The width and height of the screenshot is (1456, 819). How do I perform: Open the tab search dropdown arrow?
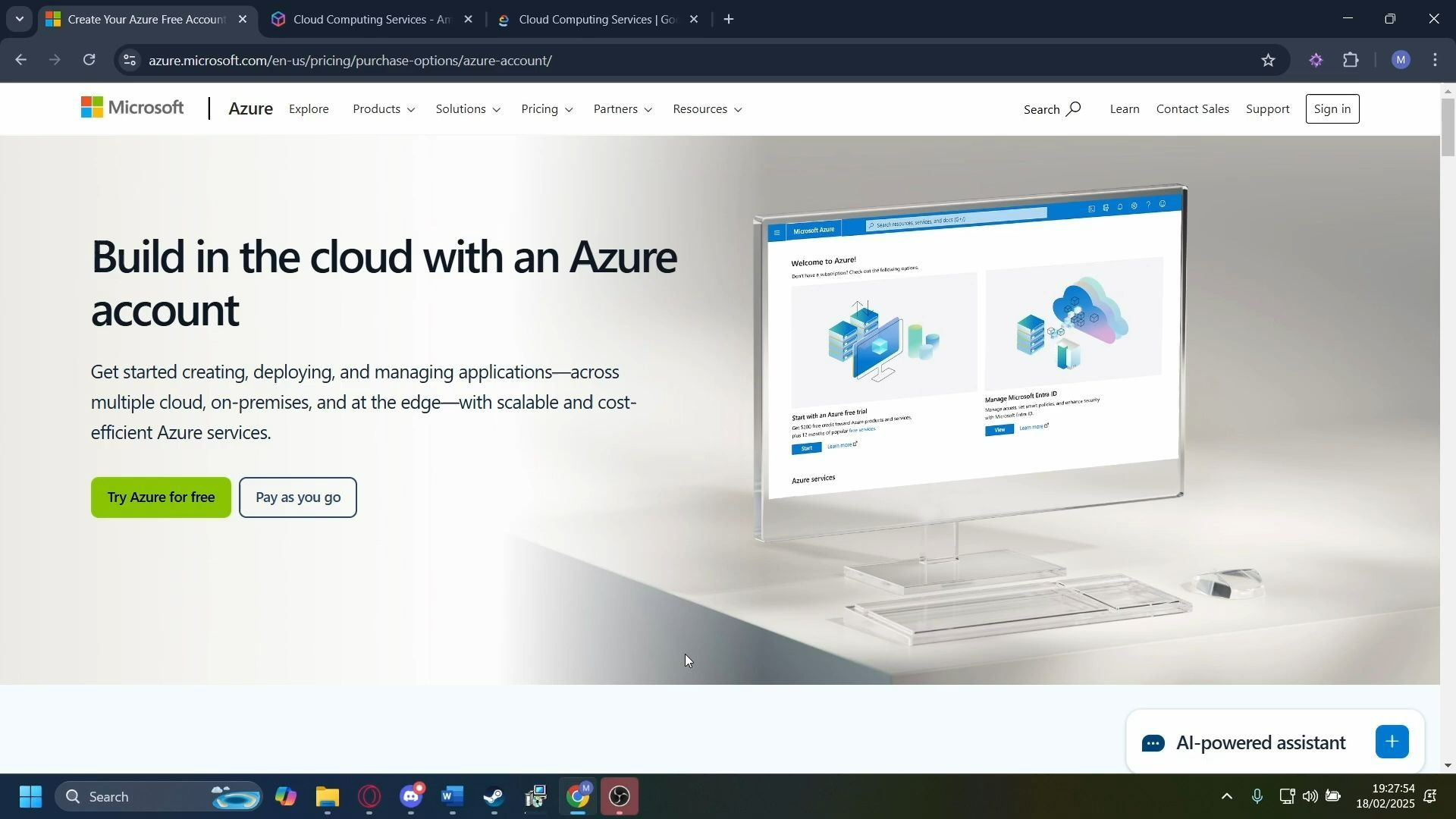pyautogui.click(x=20, y=20)
